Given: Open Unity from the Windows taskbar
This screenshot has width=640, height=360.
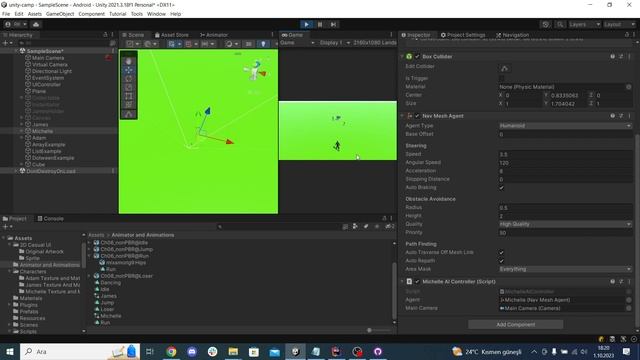Looking at the screenshot, I should (x=296, y=351).
